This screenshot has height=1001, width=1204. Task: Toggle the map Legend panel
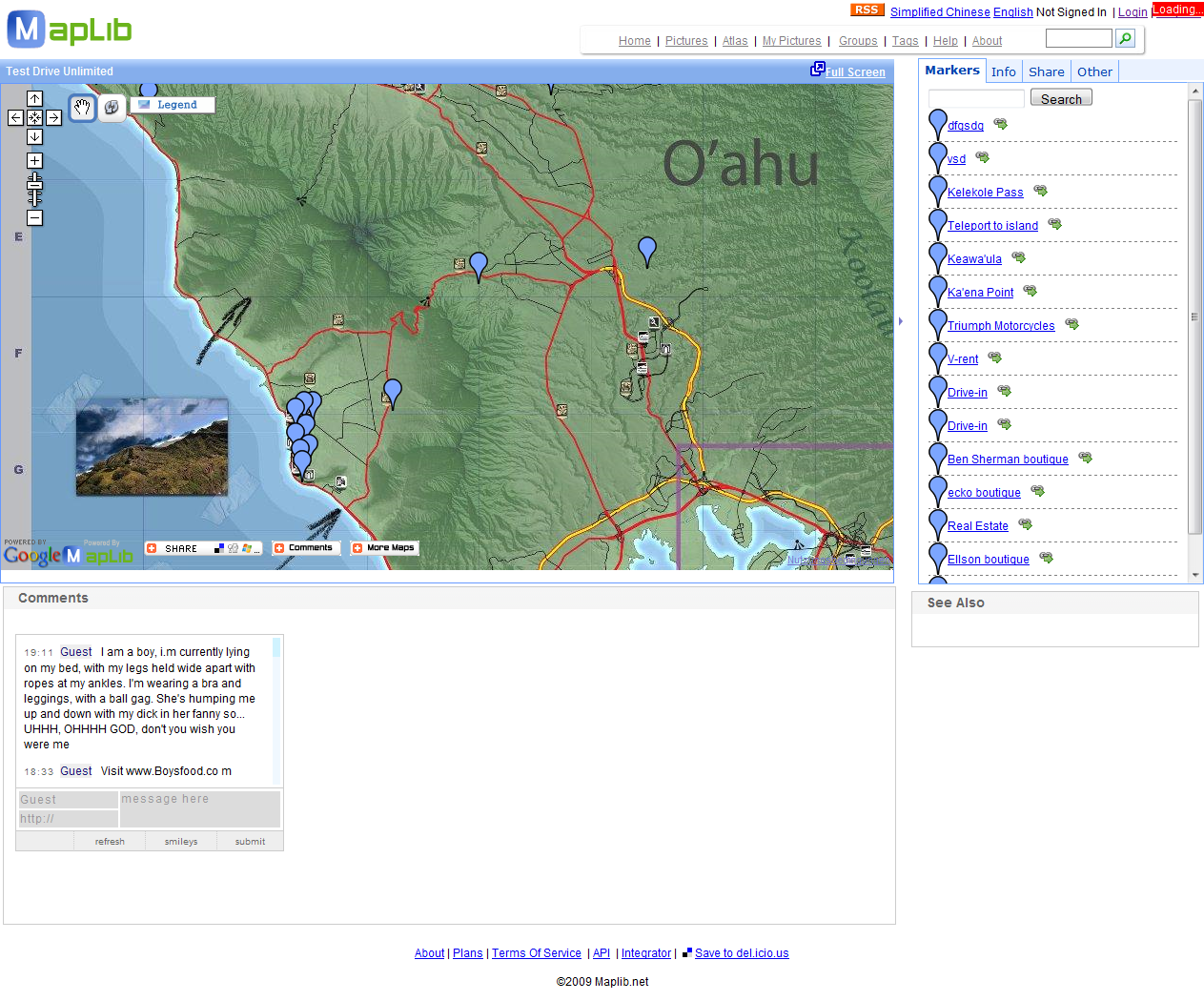[173, 105]
